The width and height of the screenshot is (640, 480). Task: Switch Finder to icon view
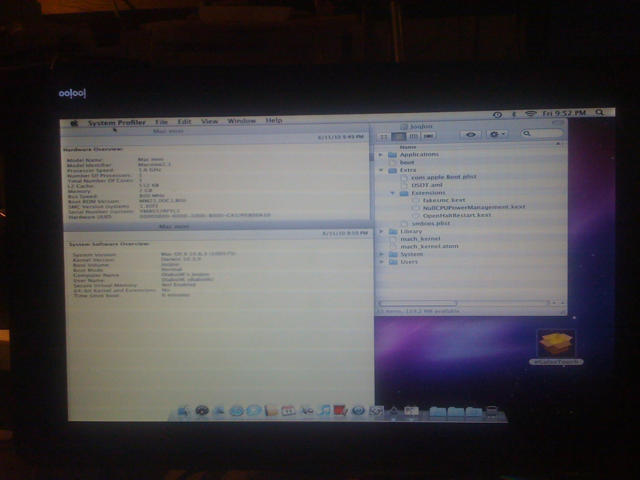tap(384, 137)
